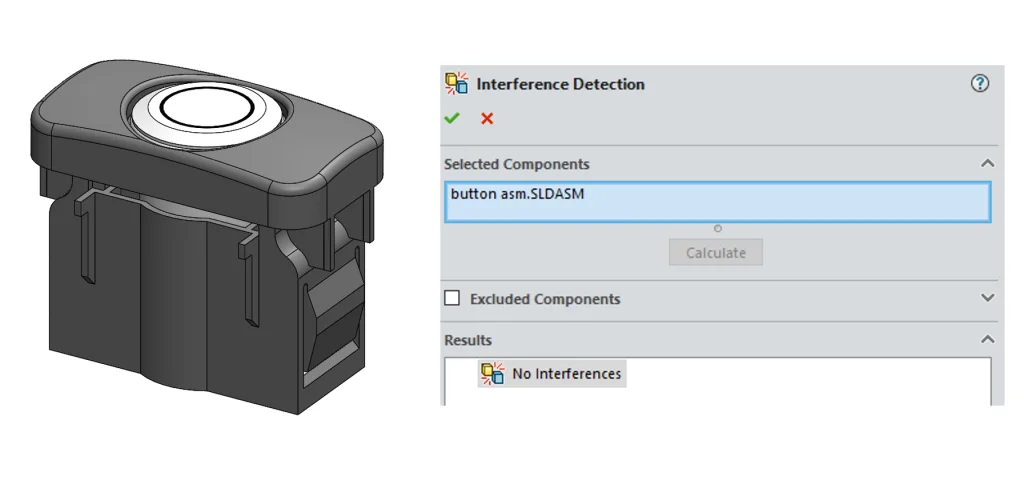
Task: Click the resize handle under the selection box
Action: 717,228
